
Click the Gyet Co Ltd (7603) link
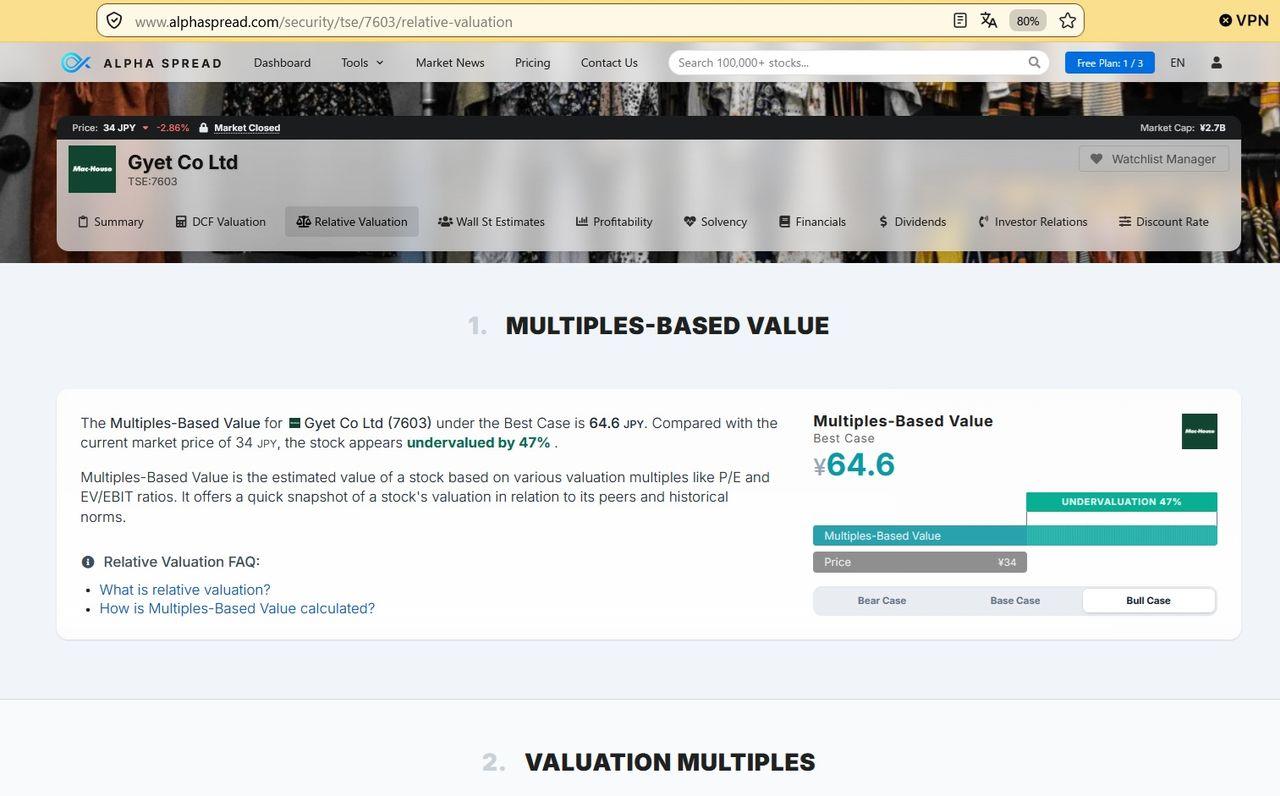368,423
